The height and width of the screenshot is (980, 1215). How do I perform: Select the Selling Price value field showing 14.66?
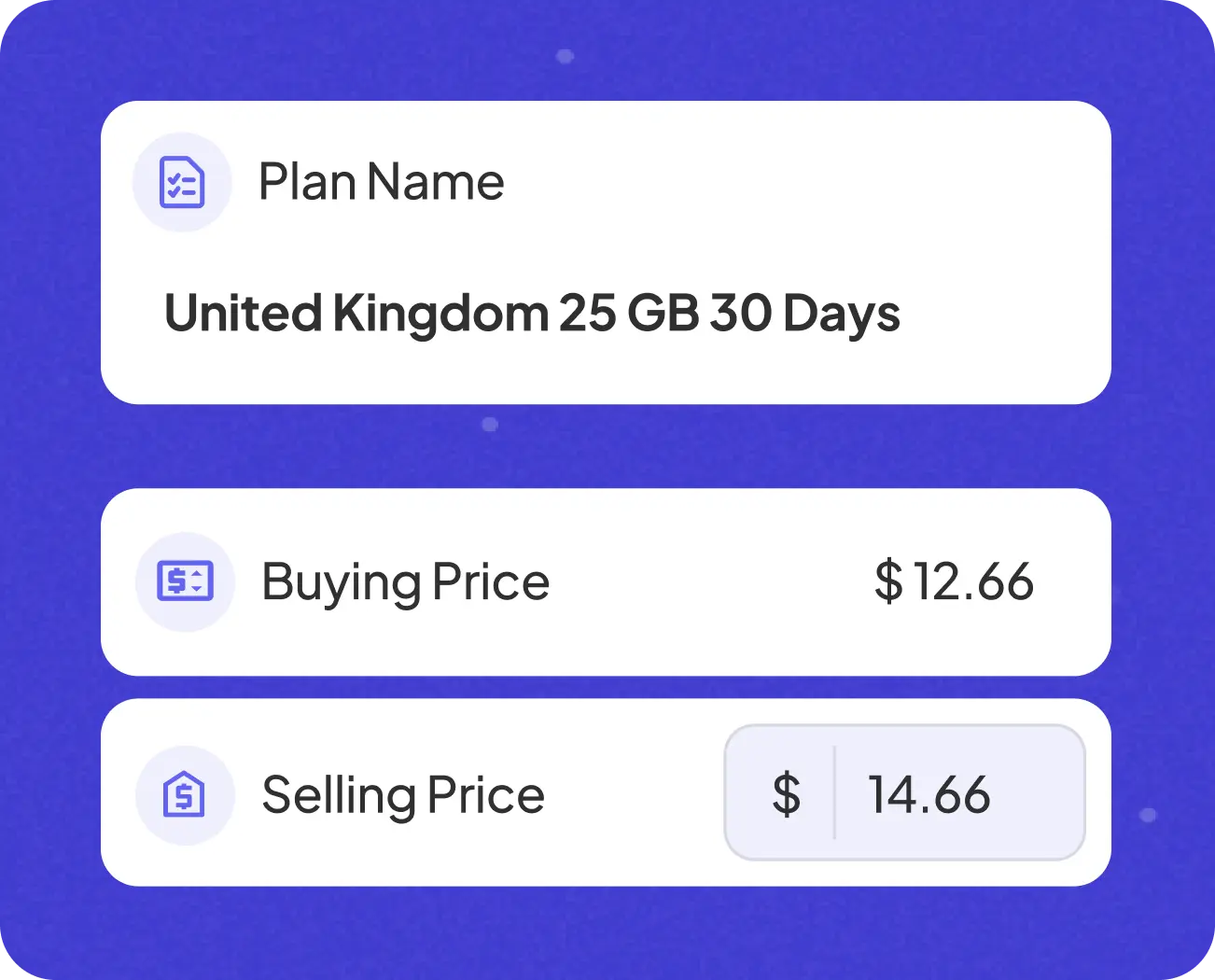[x=929, y=793]
